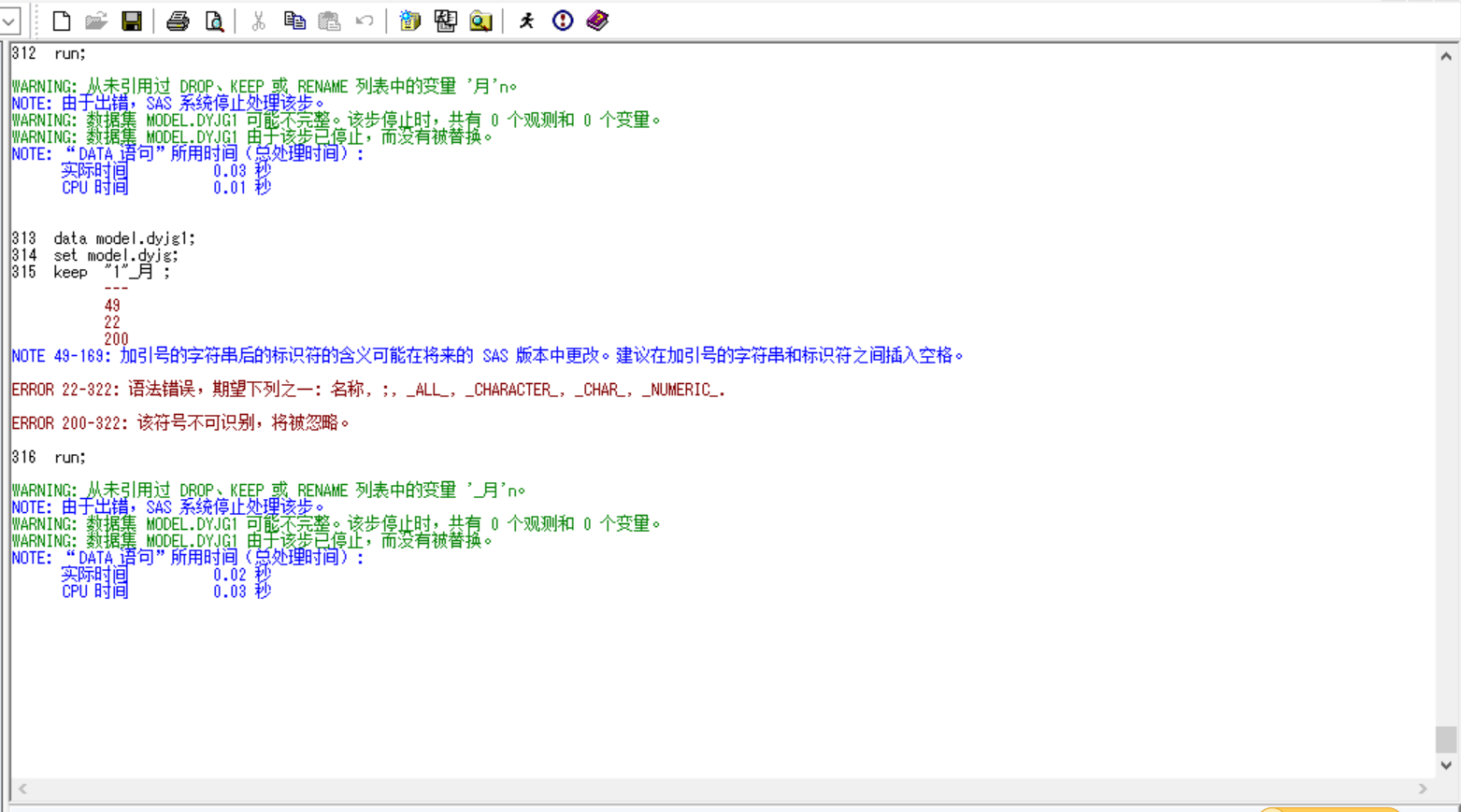Open Print Preview from the toolbar
Viewport: 1461px width, 812px height.
click(214, 21)
